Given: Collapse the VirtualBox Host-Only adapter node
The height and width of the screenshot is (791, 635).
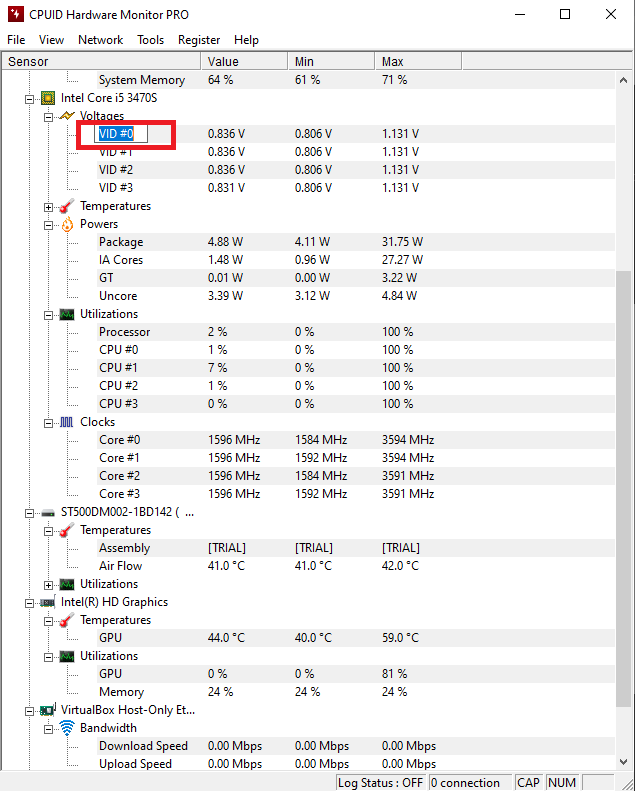Looking at the screenshot, I should [30, 711].
